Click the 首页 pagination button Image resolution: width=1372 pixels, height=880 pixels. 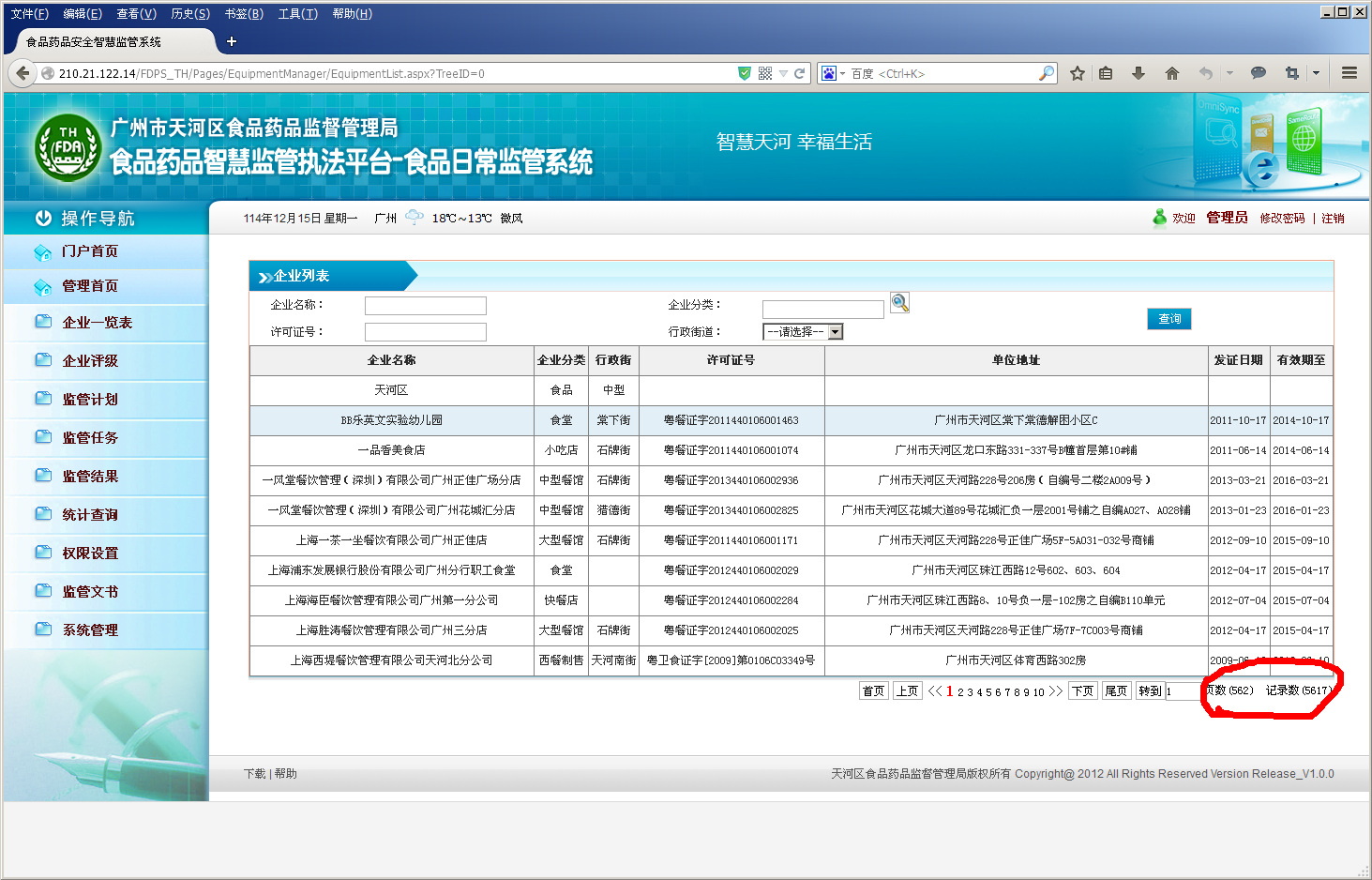pos(873,691)
